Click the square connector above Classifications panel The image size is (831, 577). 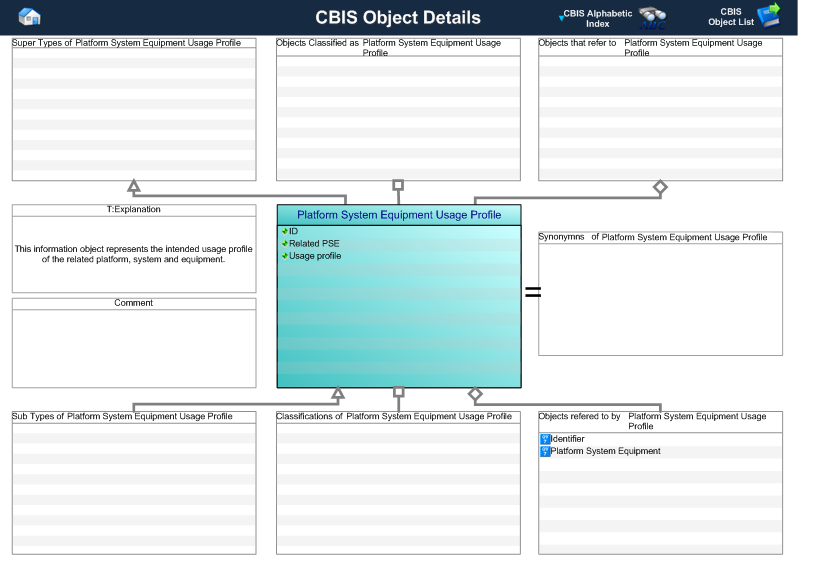click(399, 392)
